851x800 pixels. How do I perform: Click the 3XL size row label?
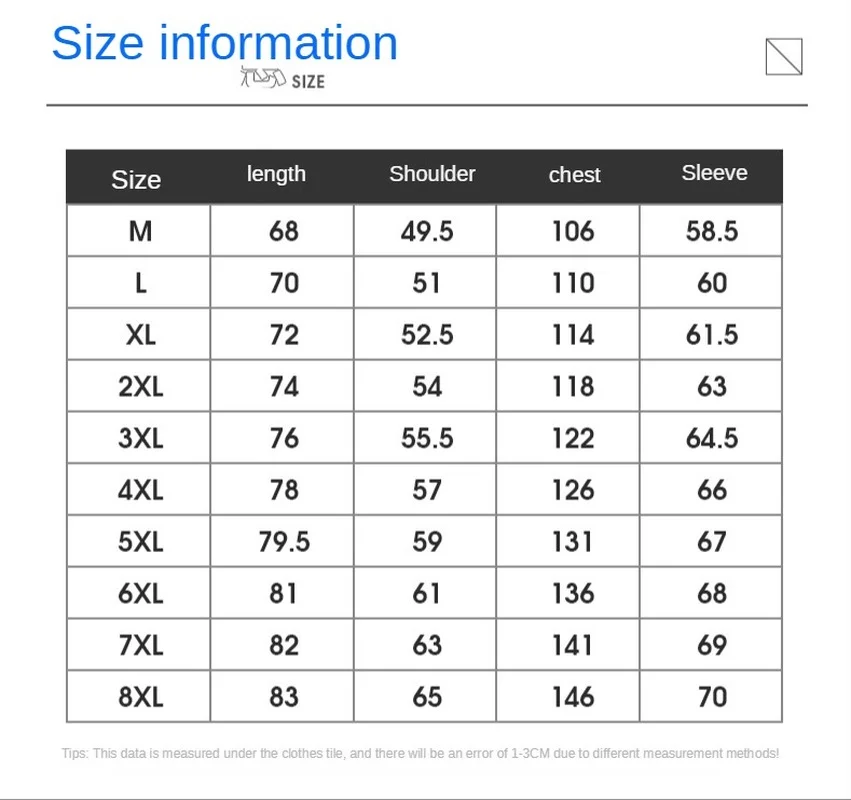point(140,439)
